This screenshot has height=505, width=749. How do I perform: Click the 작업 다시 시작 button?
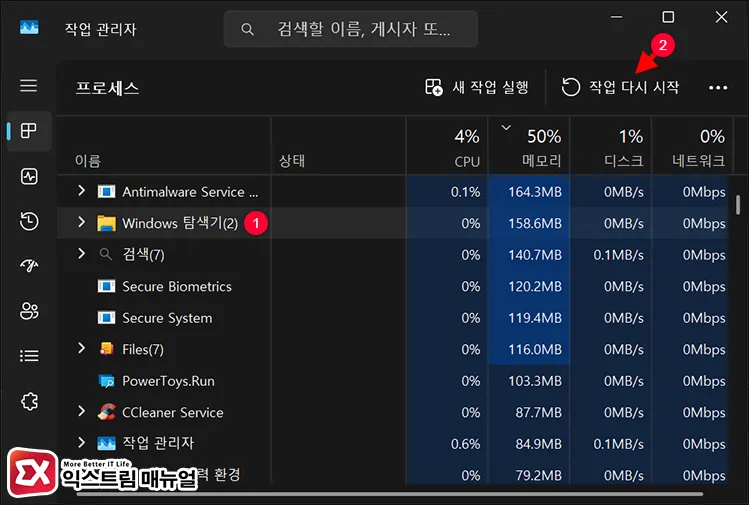tap(620, 87)
